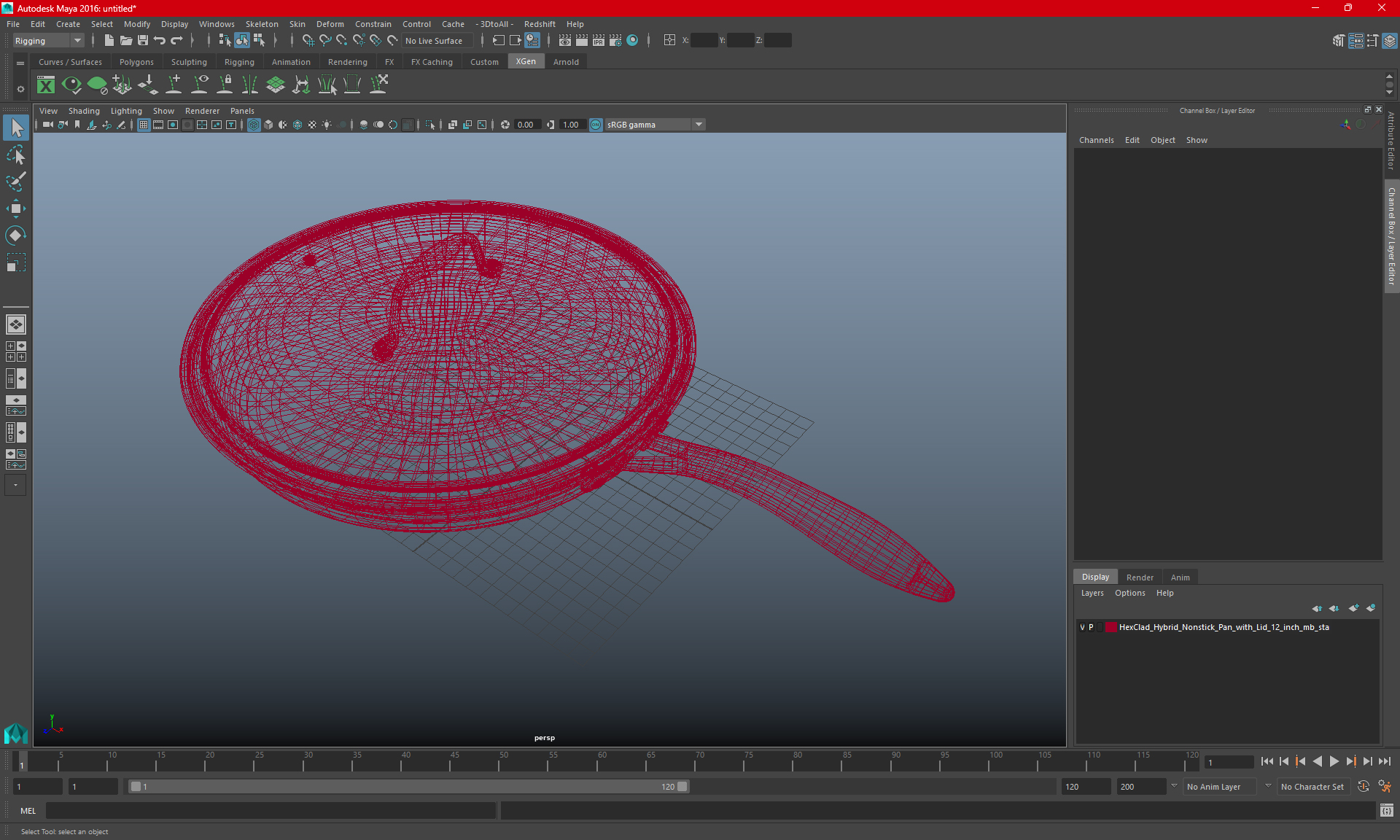This screenshot has height=840, width=1400.
Task: Choose the Paint selection tool
Action: 16,182
